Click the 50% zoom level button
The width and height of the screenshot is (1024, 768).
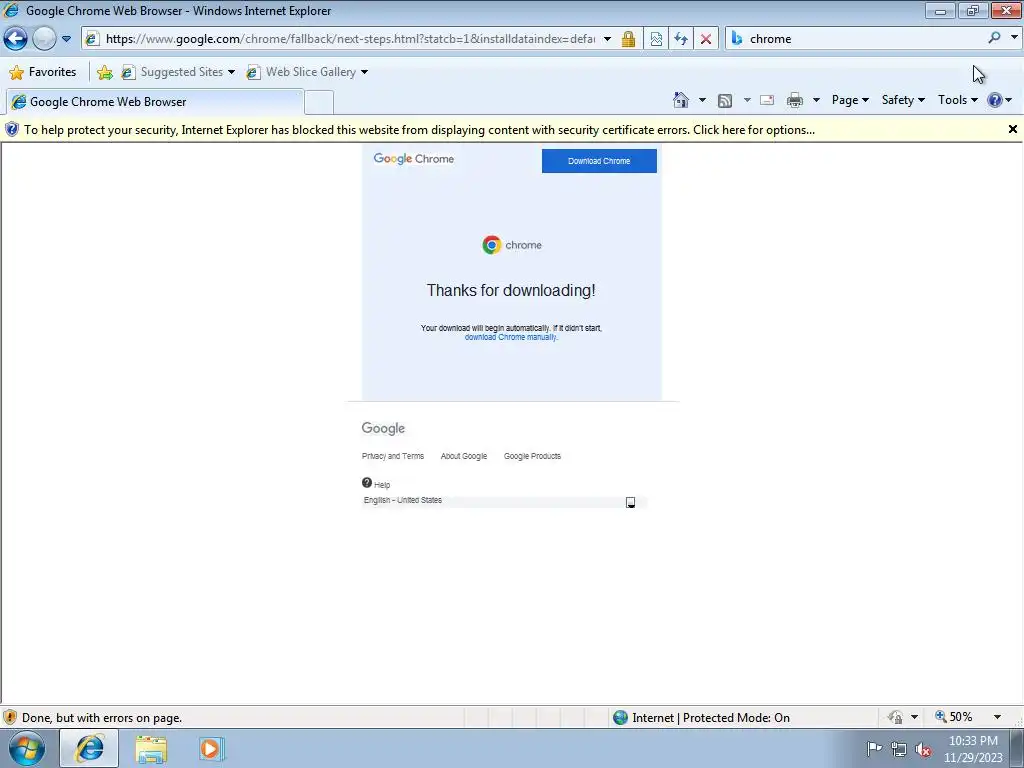[953, 717]
